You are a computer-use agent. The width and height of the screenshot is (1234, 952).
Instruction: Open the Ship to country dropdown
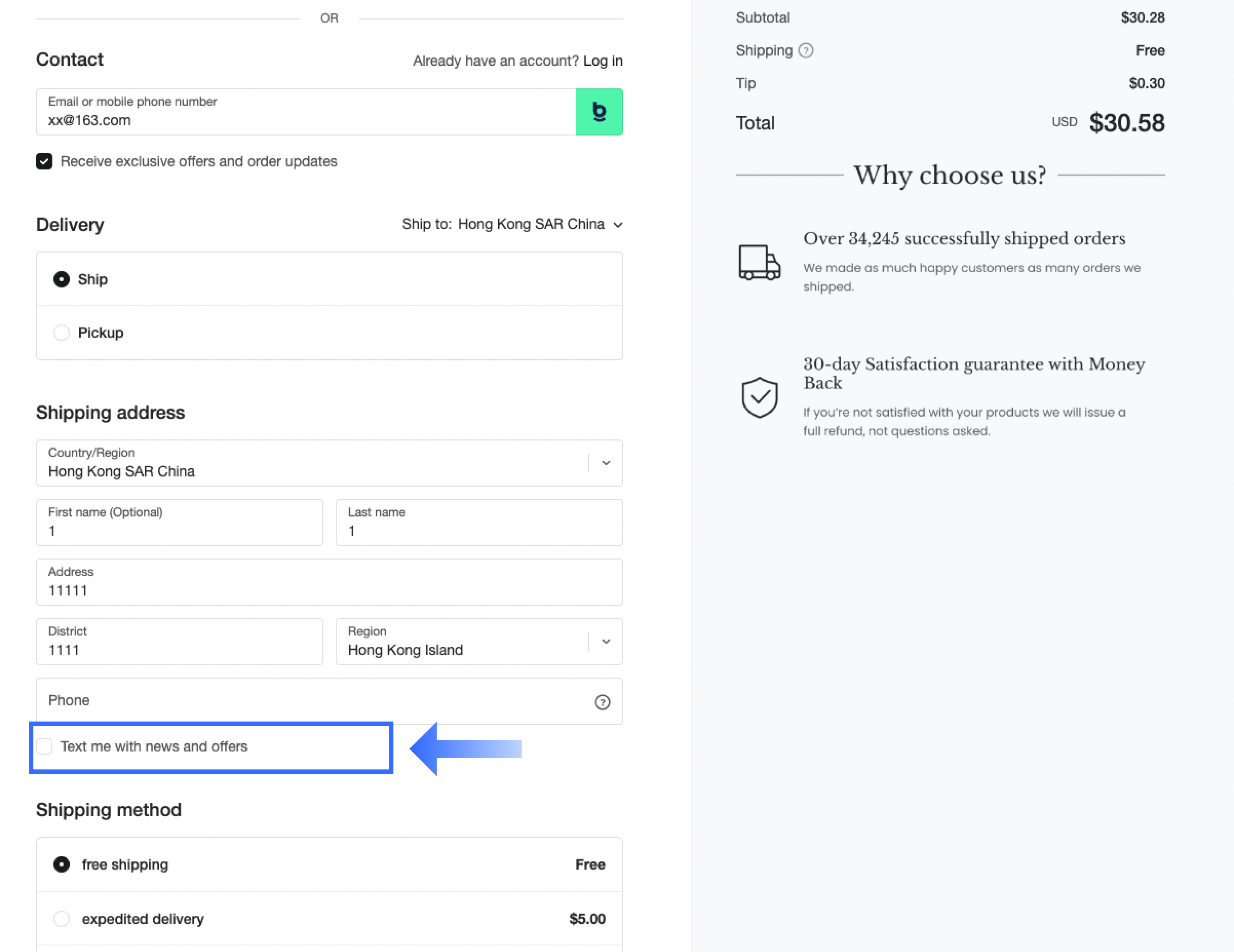512,224
